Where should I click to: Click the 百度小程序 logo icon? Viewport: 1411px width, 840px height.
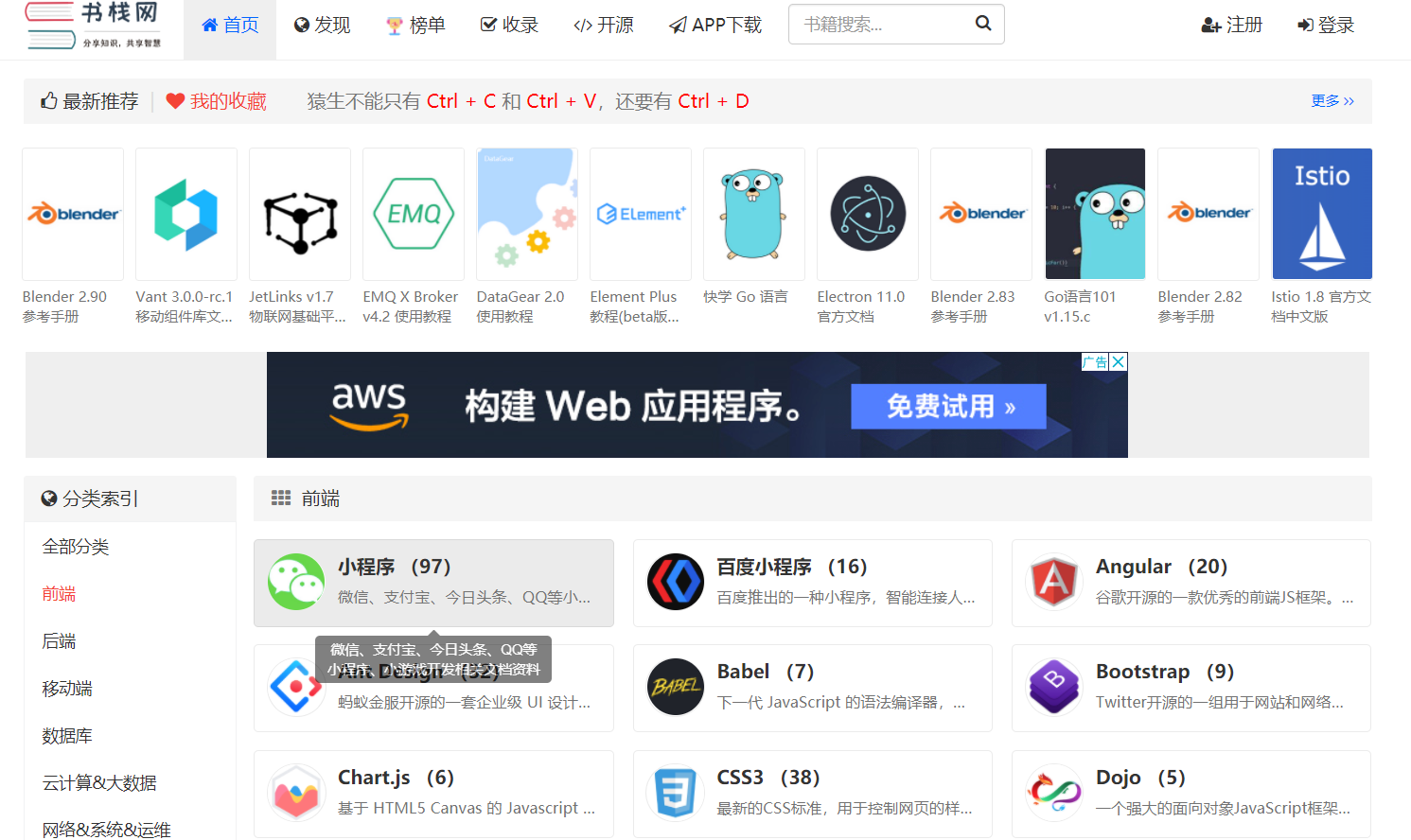(x=676, y=582)
